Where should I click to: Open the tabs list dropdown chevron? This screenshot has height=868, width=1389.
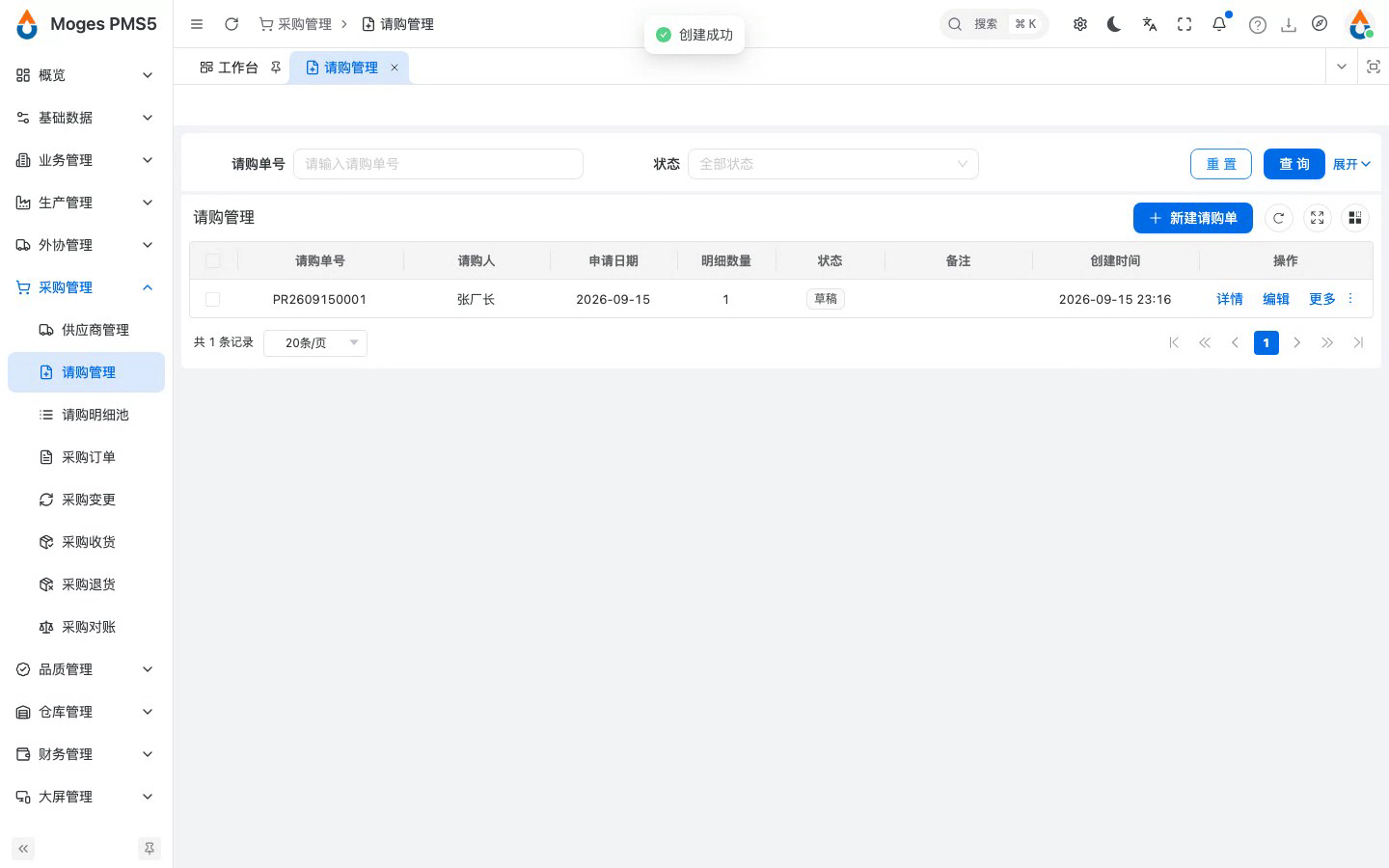pyautogui.click(x=1341, y=67)
